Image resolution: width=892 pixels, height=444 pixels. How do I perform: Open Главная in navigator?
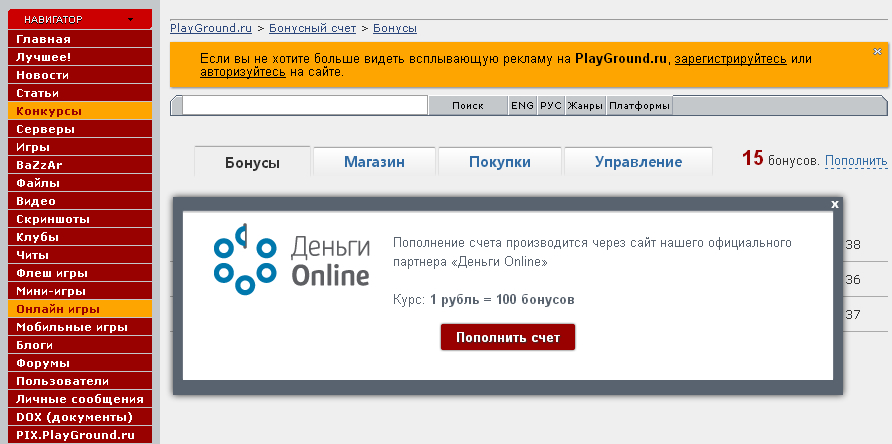(80, 39)
